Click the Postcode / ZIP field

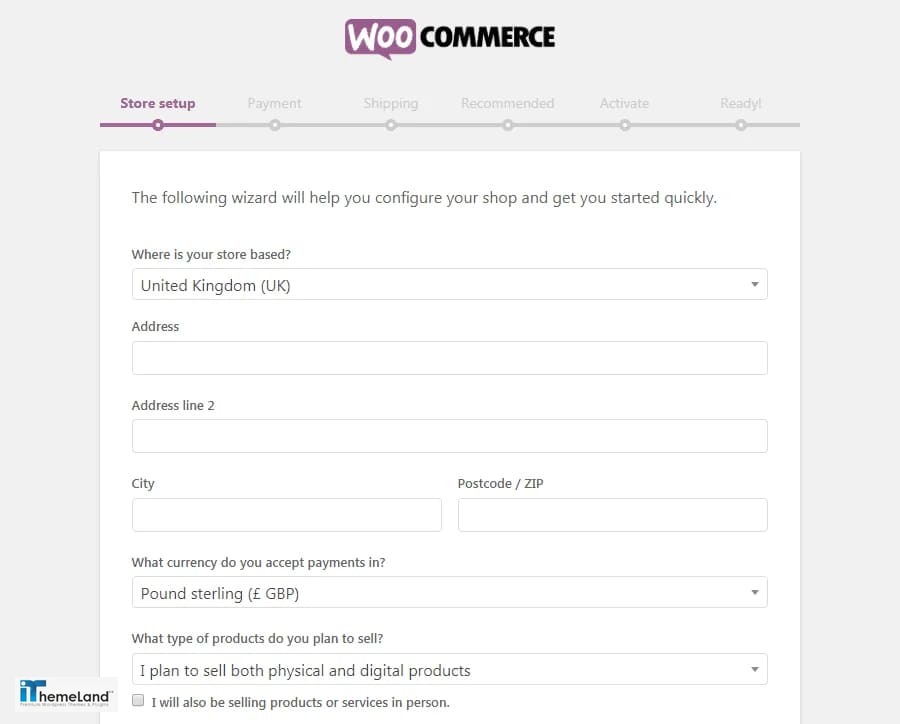[612, 514]
